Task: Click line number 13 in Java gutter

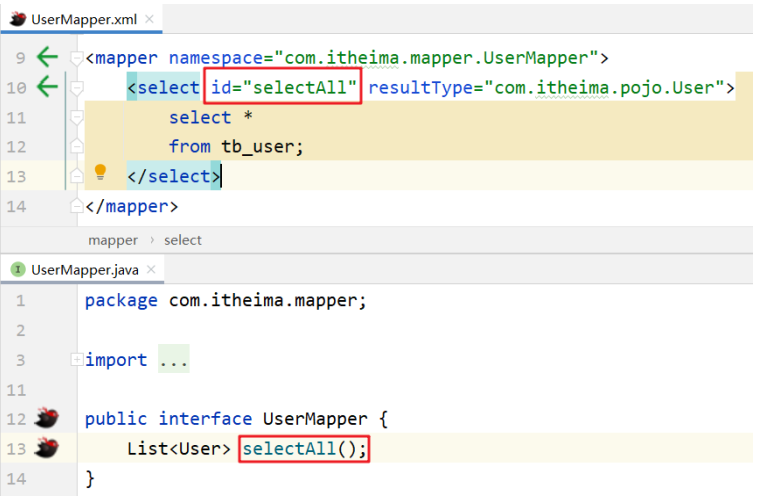Action: pos(16,449)
